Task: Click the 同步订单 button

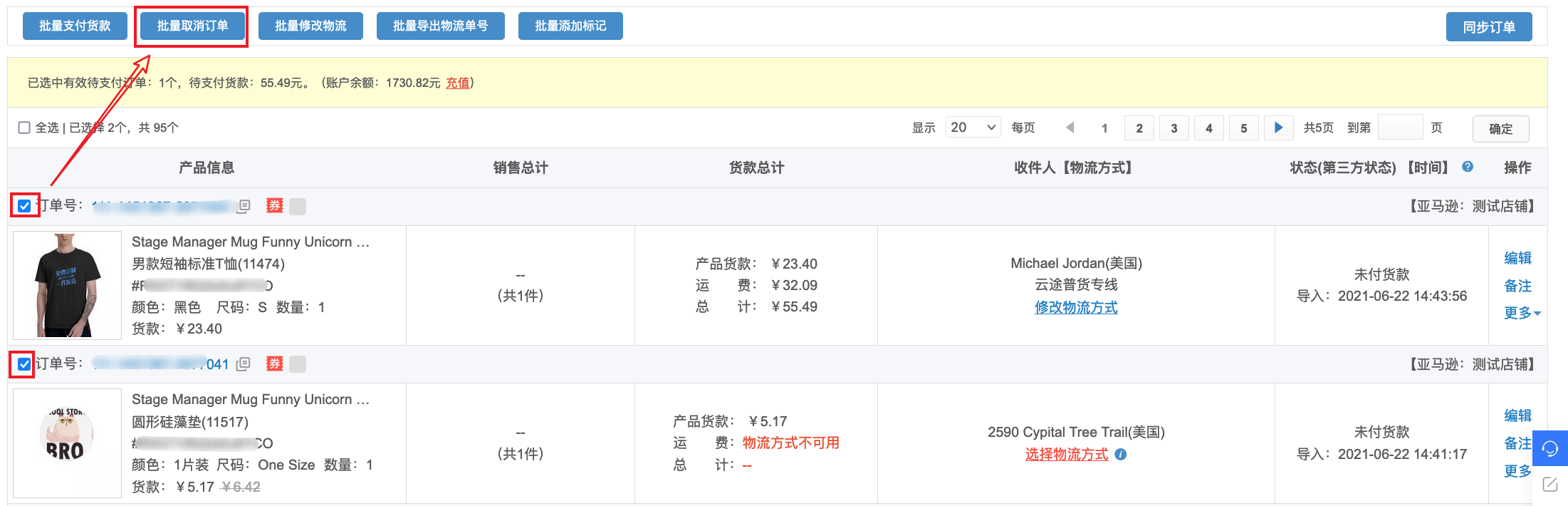Action: point(1488,27)
